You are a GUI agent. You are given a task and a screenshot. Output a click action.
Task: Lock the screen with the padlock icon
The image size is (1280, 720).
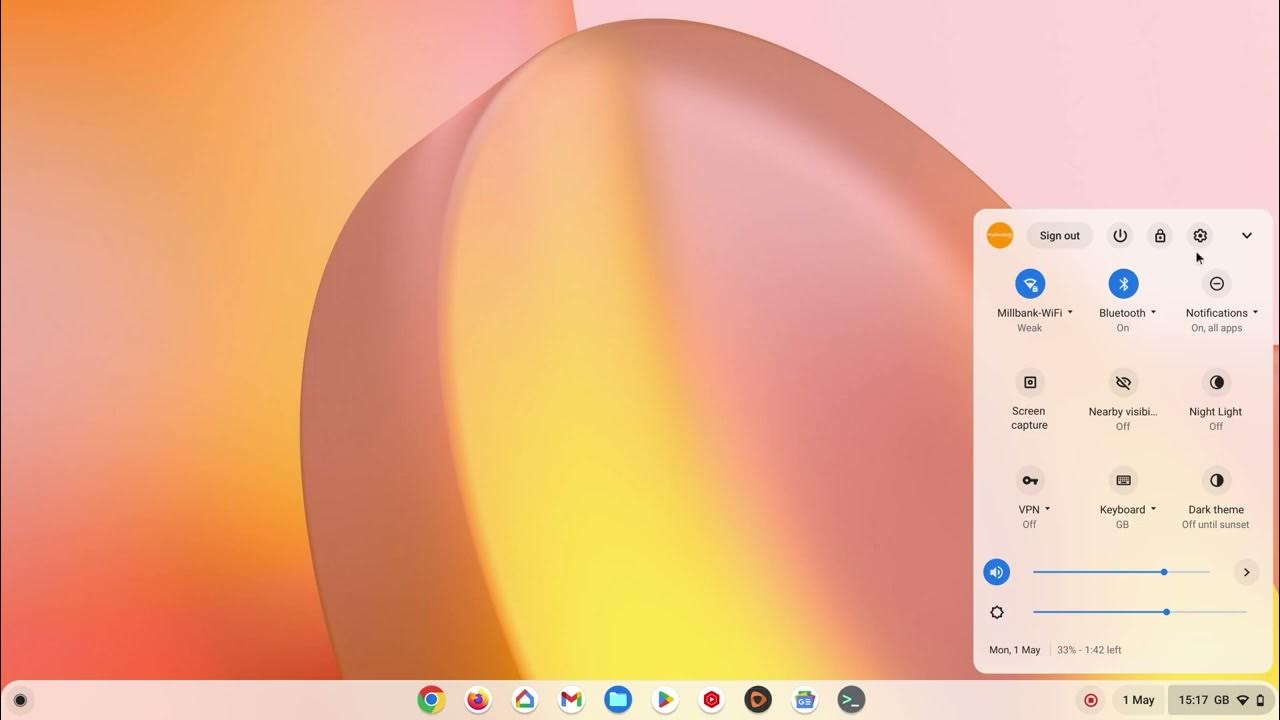point(1160,236)
